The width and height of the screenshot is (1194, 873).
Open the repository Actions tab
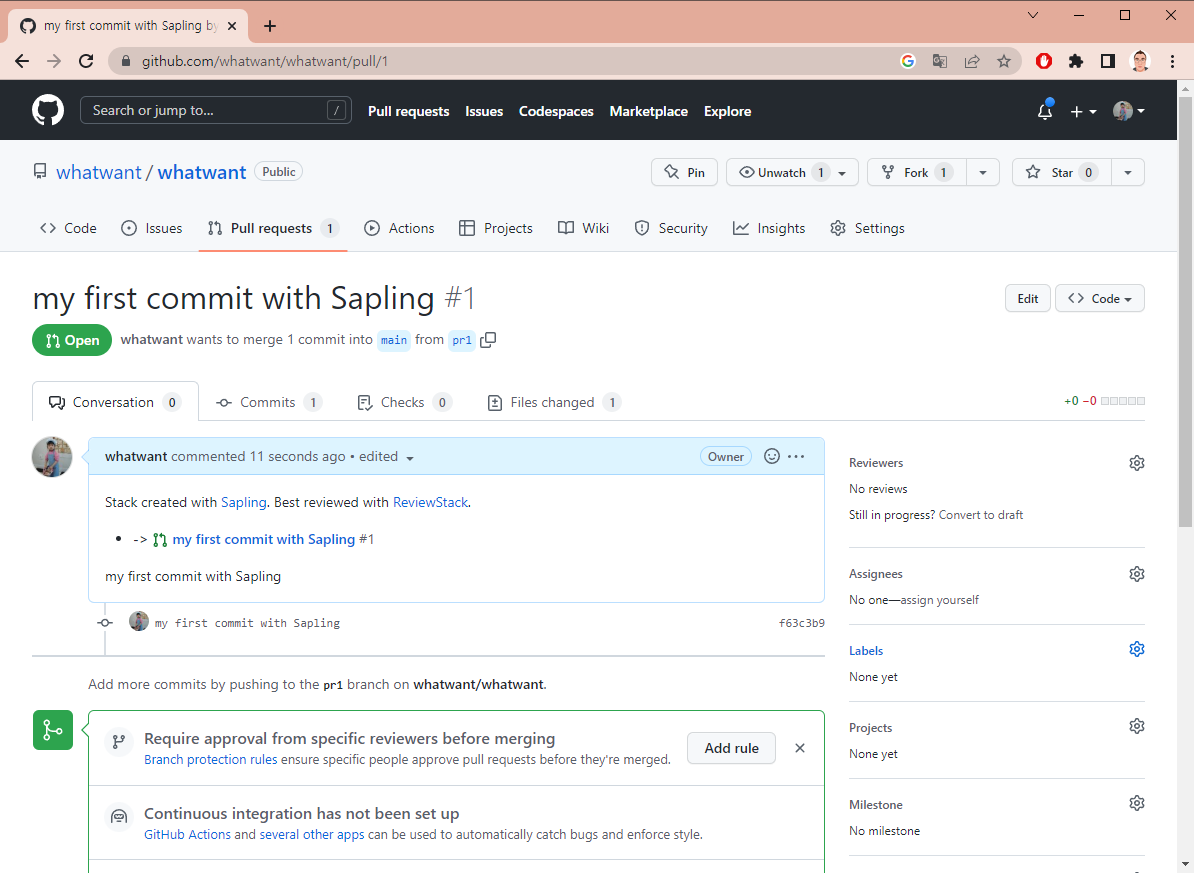399,229
